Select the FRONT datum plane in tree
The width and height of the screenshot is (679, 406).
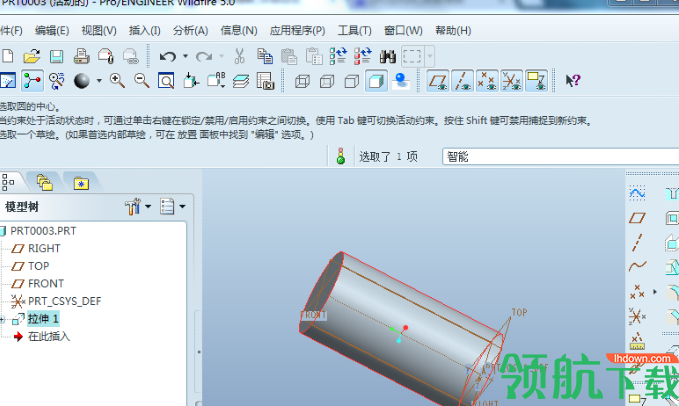pos(46,284)
